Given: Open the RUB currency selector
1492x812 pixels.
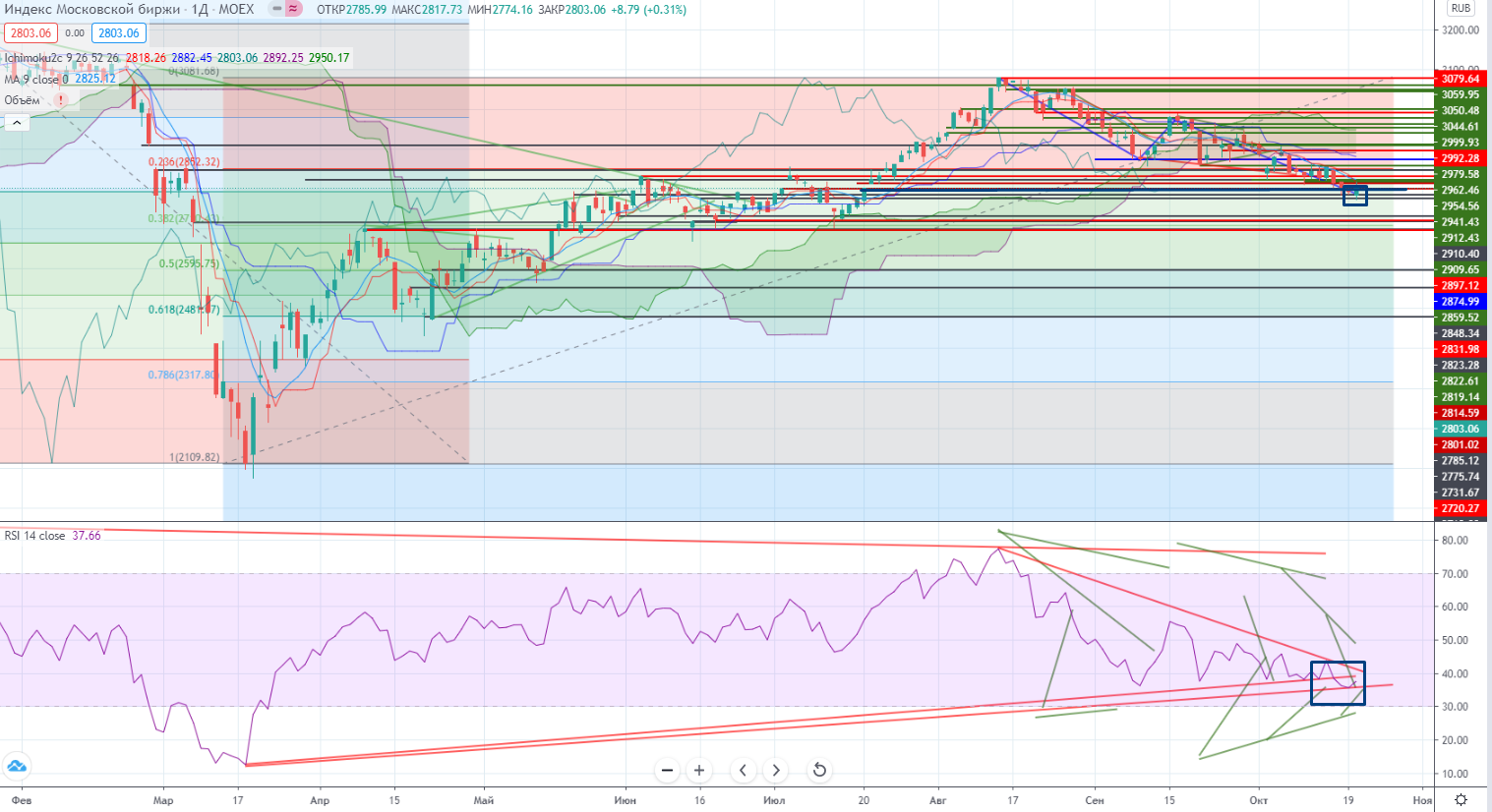Looking at the screenshot, I should click(1461, 9).
